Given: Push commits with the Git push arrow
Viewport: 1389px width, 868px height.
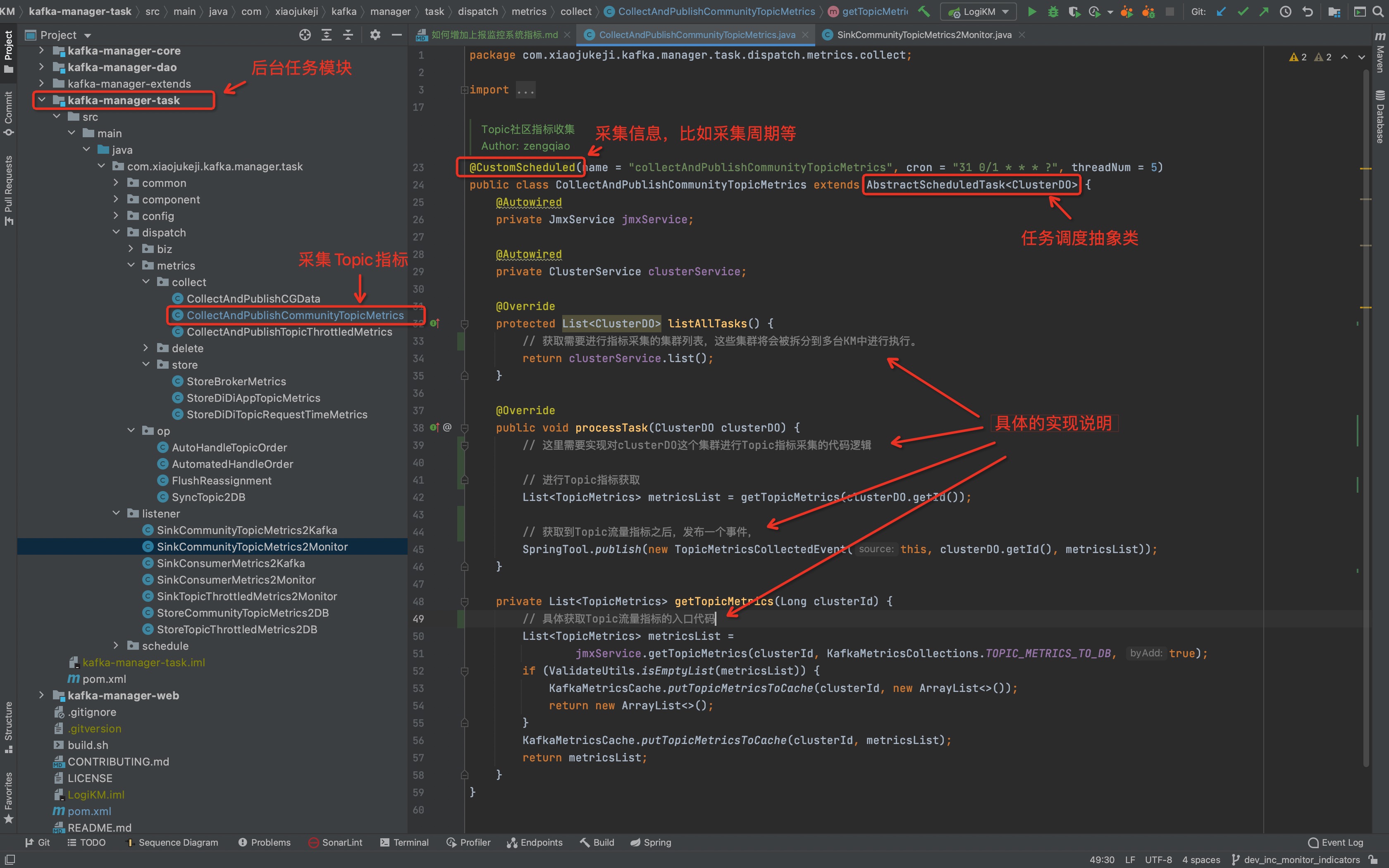Looking at the screenshot, I should [1264, 12].
